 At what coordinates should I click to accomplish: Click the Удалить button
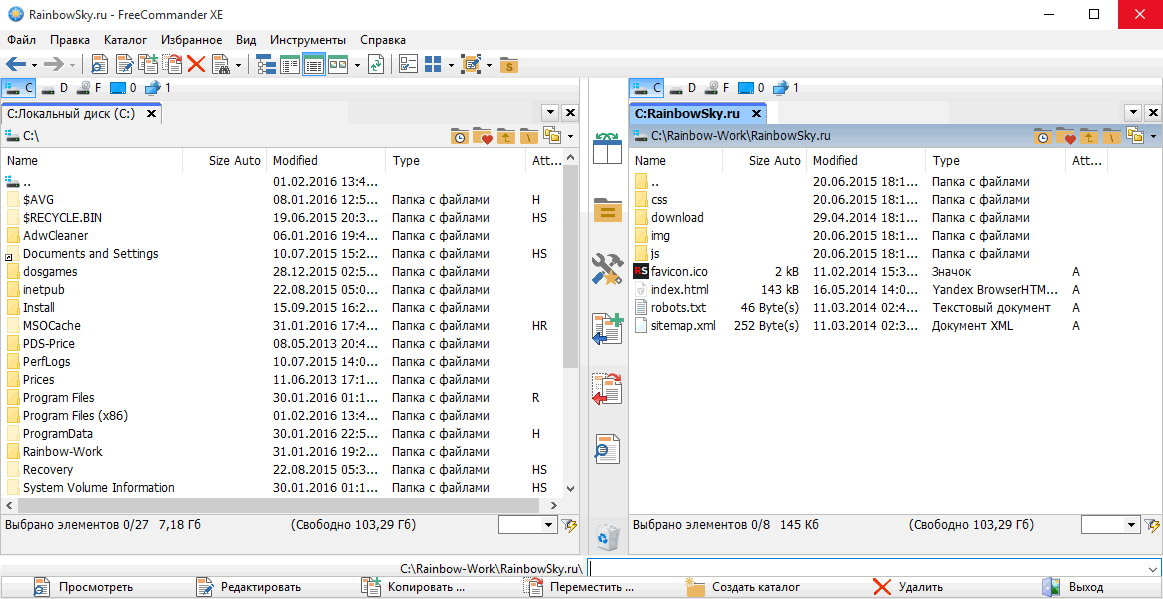click(907, 588)
